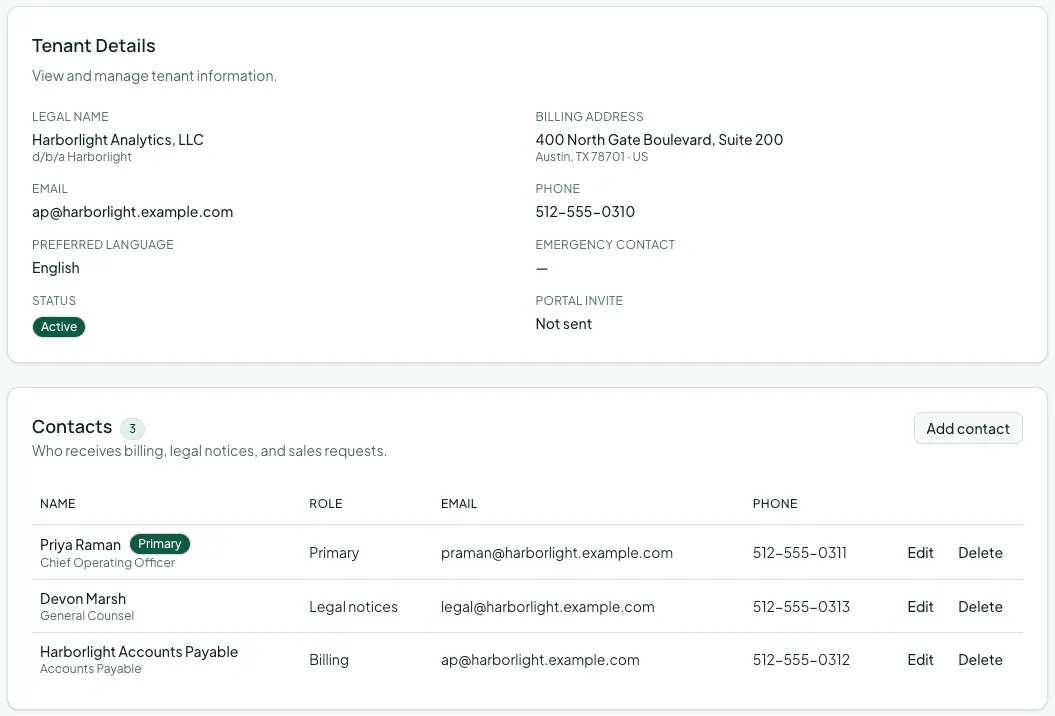
Task: Delete the Devon Marsh contact
Action: point(980,607)
